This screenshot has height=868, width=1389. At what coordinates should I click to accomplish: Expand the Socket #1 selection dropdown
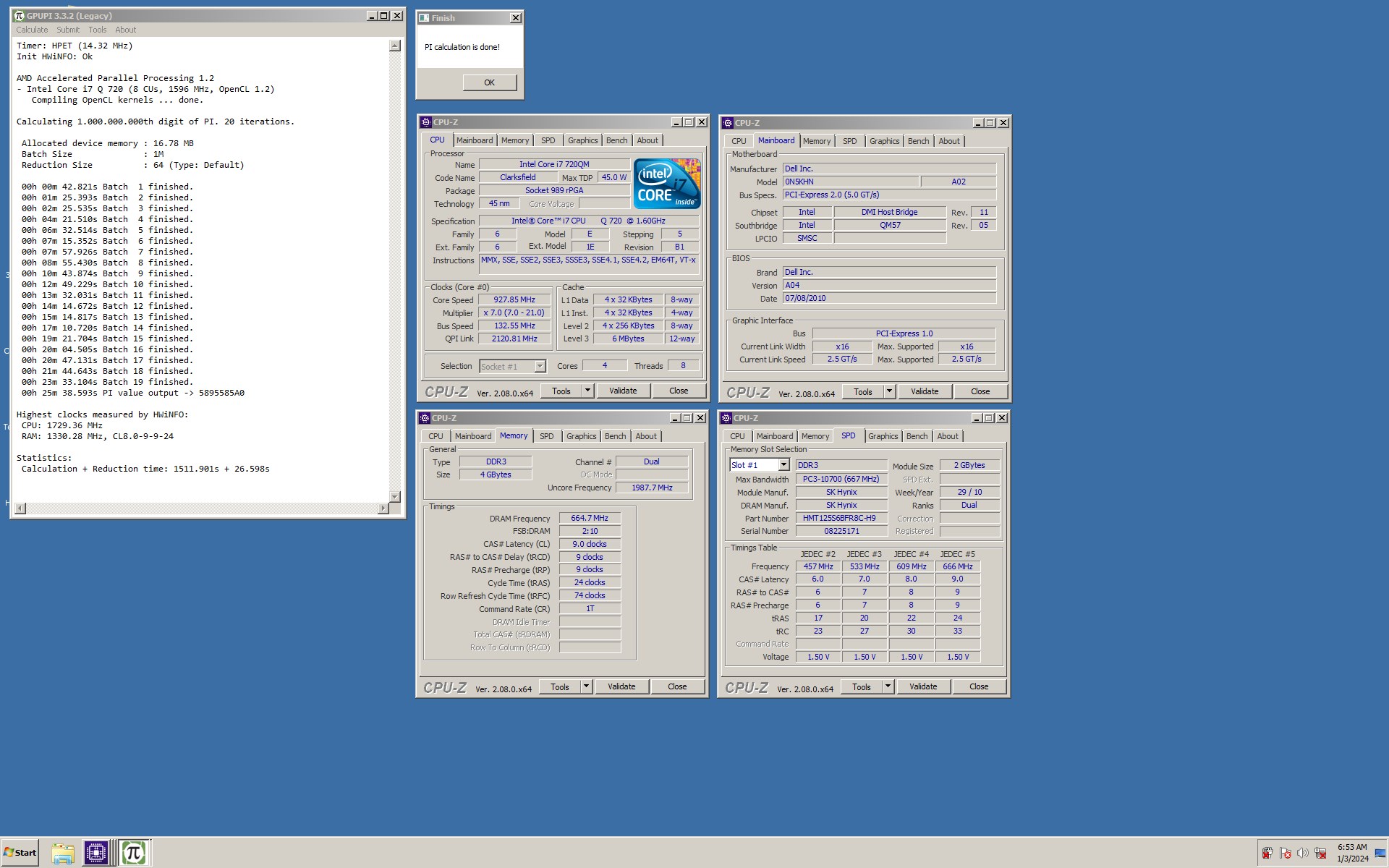click(540, 367)
